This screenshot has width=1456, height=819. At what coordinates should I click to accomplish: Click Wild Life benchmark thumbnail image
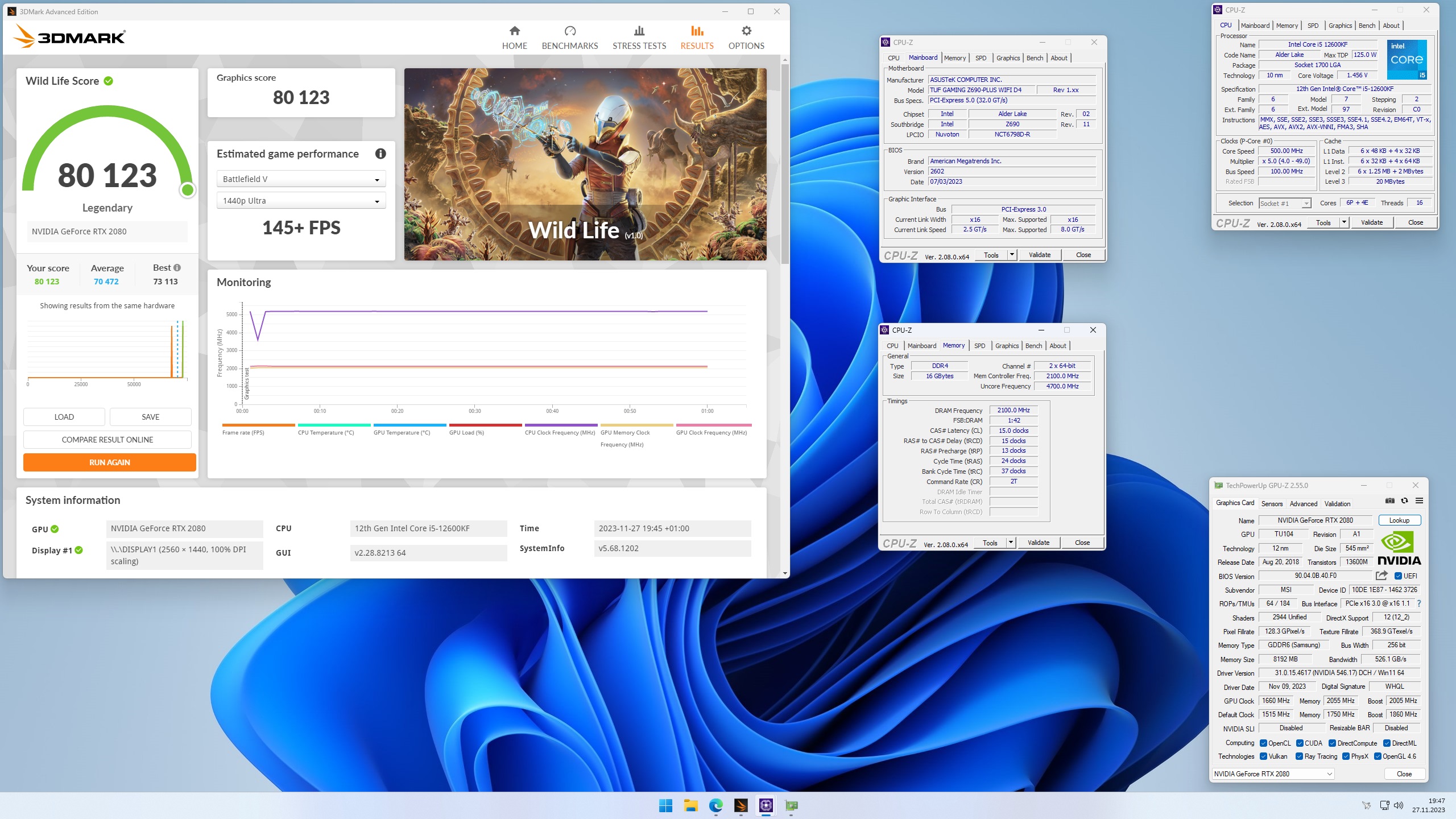coord(585,164)
